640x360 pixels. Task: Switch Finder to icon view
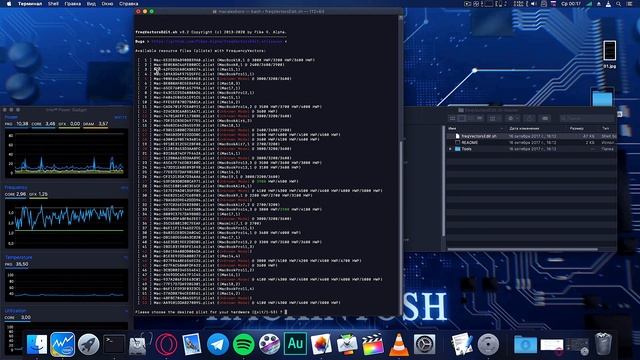(x=452, y=118)
